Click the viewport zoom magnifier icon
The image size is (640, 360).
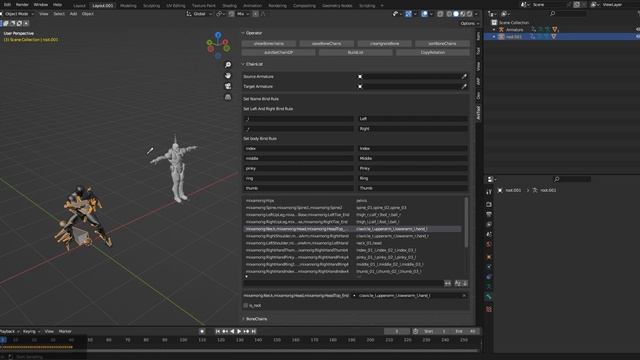pos(228,65)
